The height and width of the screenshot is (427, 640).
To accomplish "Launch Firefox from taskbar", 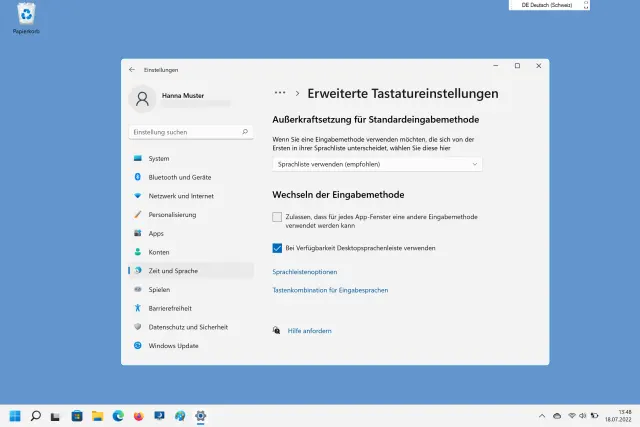I will click(x=139, y=416).
